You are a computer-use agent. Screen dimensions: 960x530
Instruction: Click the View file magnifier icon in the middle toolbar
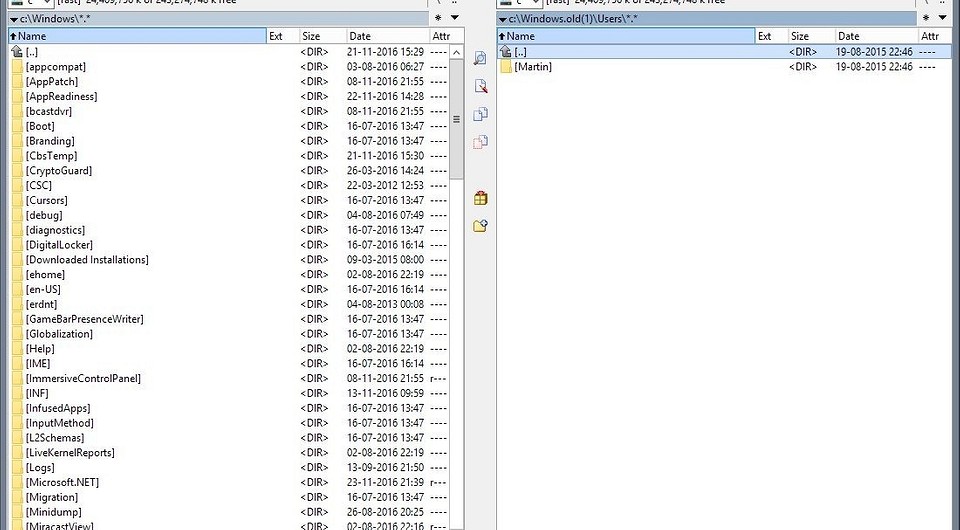pyautogui.click(x=480, y=59)
